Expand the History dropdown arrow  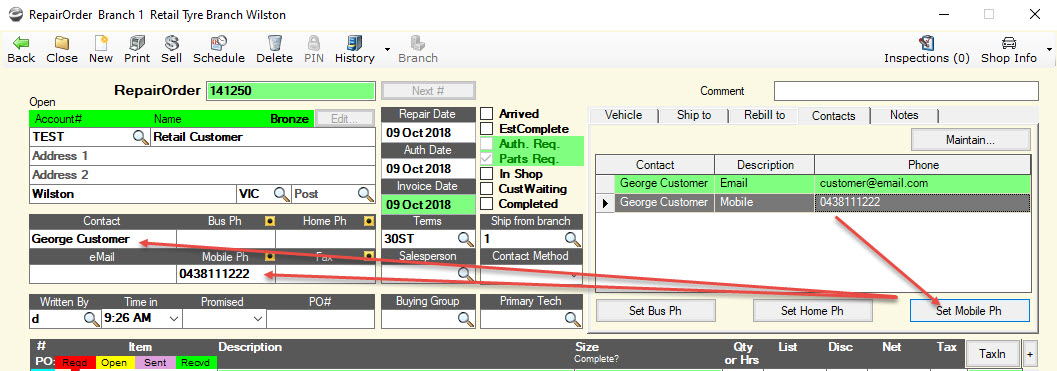(x=387, y=49)
